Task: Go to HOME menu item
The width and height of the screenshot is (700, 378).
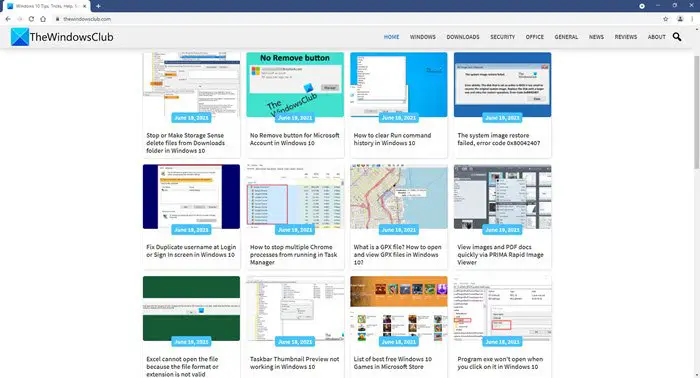Action: coord(392,37)
